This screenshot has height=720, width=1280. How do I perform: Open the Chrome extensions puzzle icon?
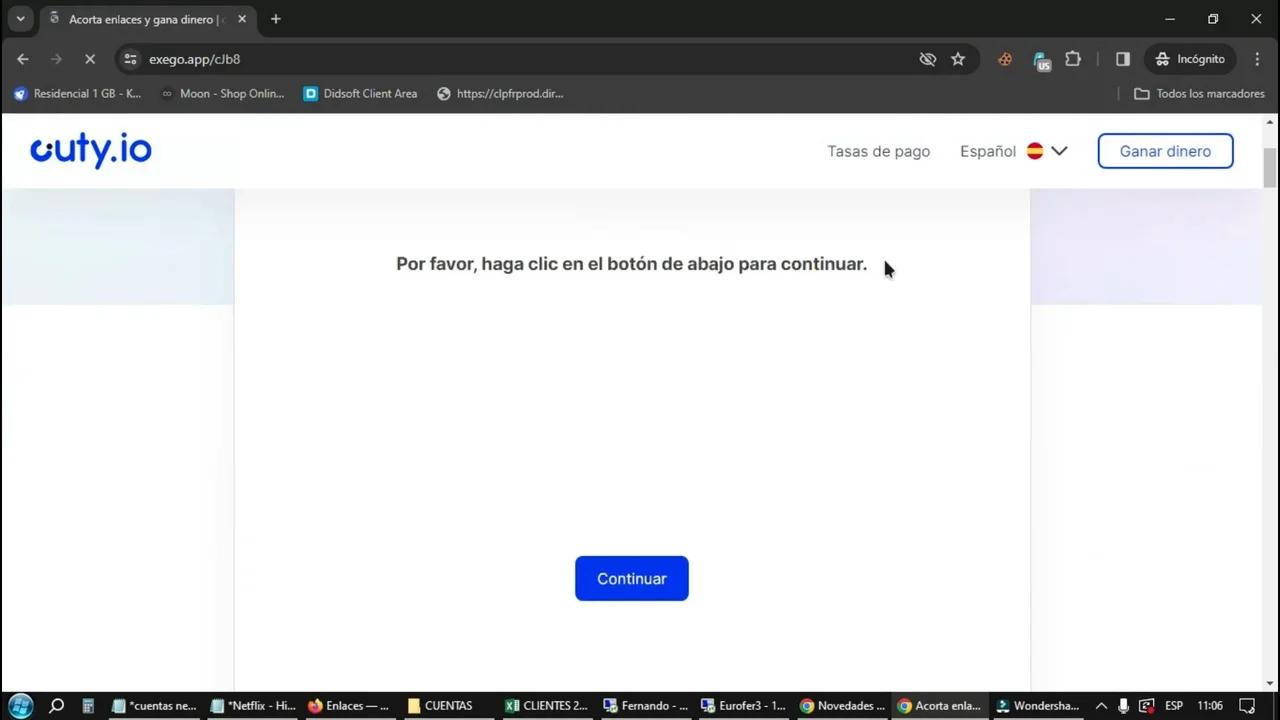point(1073,59)
